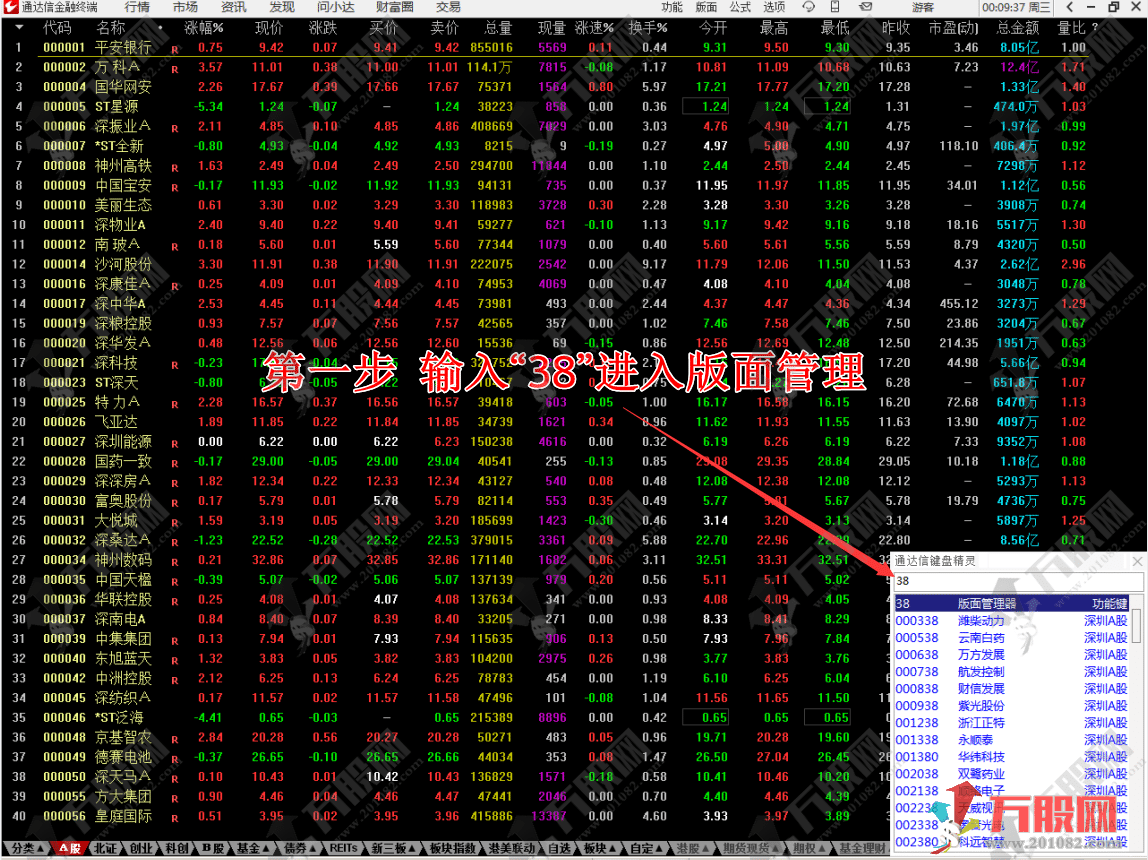Switch to the 创业 tab
The width and height of the screenshot is (1148, 860).
click(141, 848)
